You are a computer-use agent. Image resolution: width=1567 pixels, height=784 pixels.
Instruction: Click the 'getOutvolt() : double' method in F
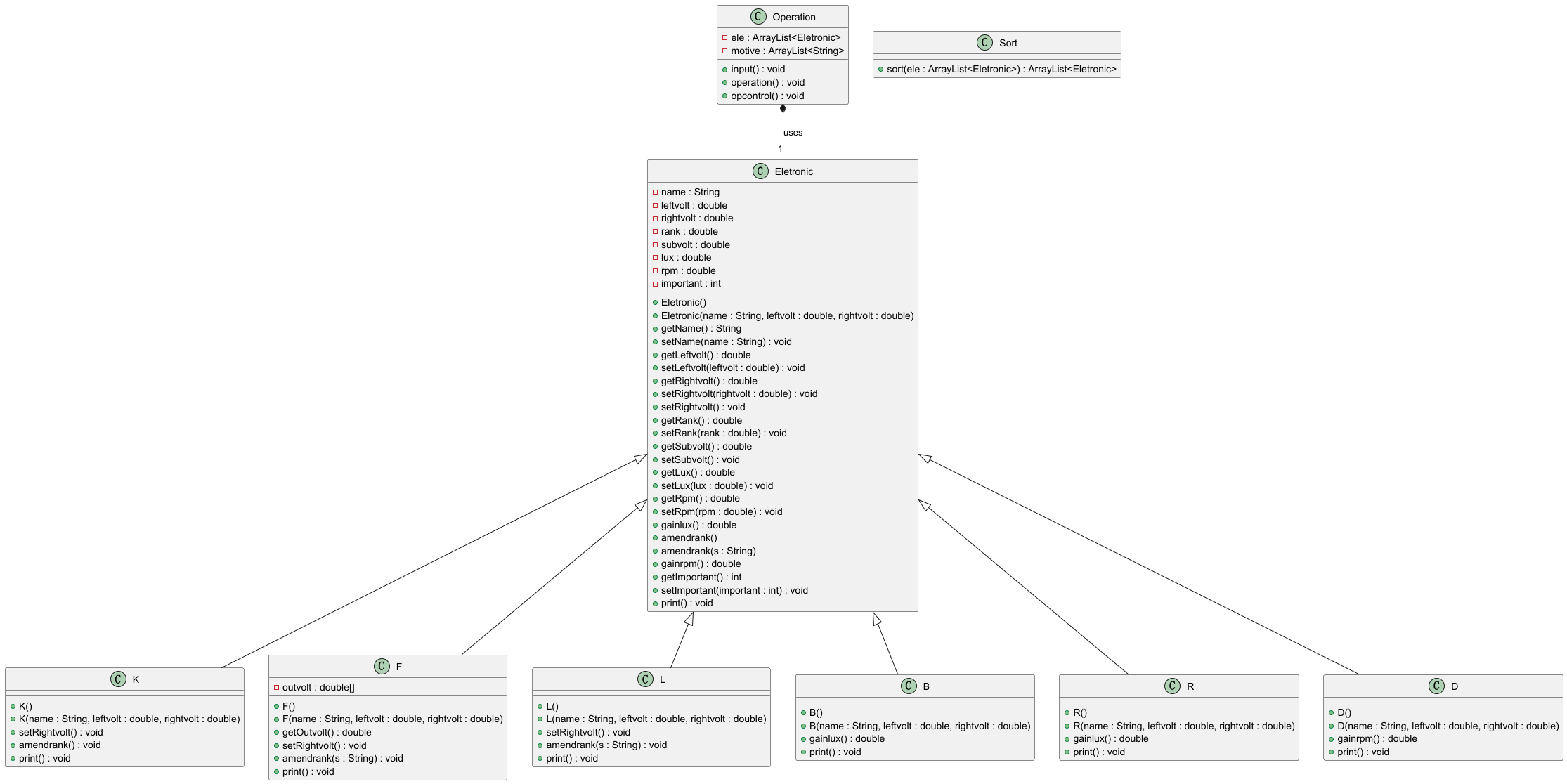click(x=326, y=733)
